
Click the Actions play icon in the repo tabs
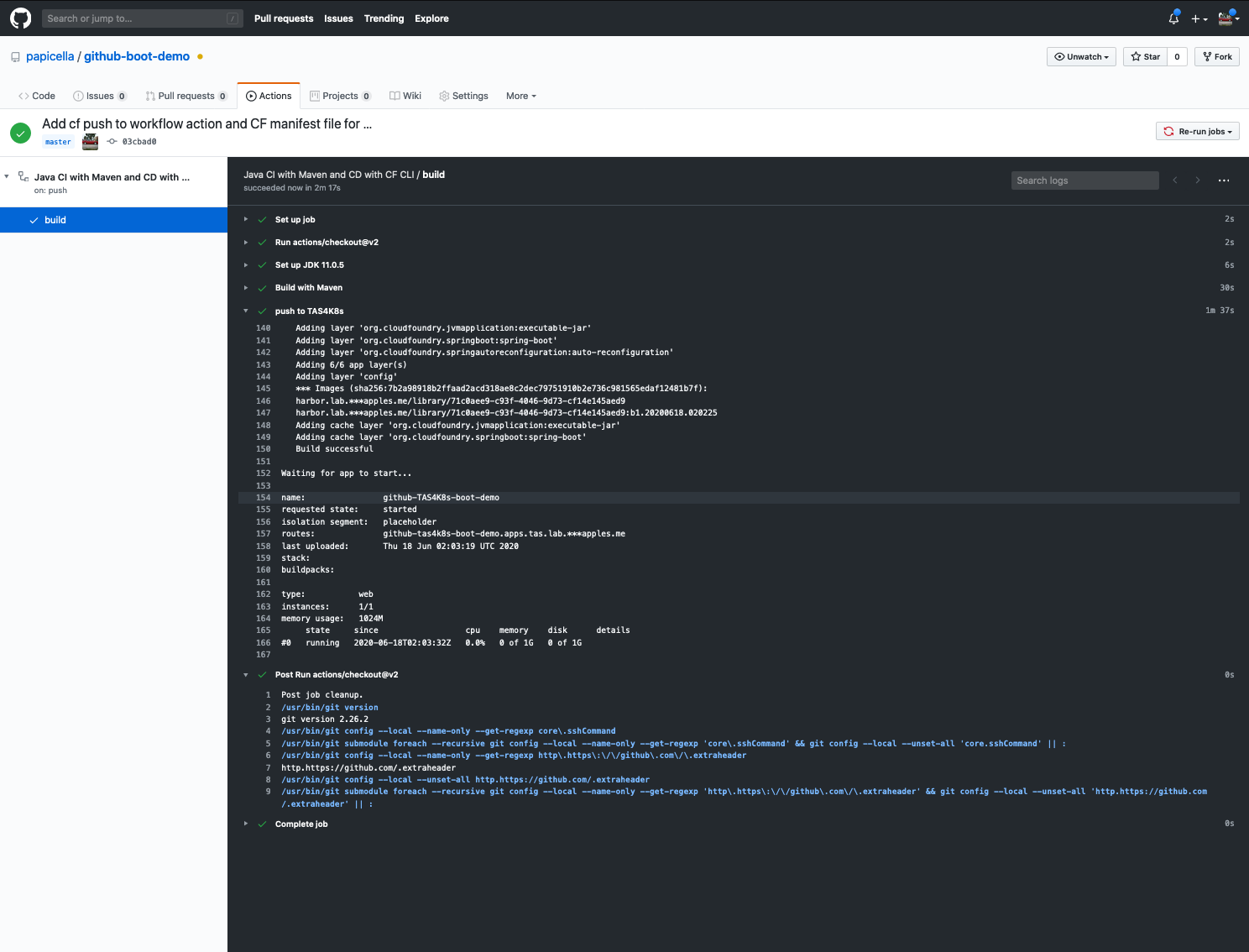click(x=251, y=96)
